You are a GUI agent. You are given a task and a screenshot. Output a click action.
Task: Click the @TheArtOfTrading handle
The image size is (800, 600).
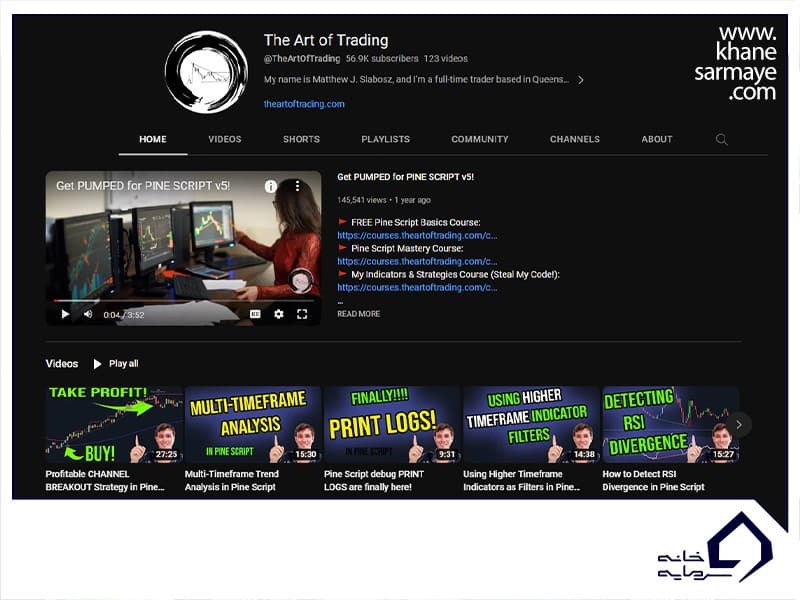(302, 59)
